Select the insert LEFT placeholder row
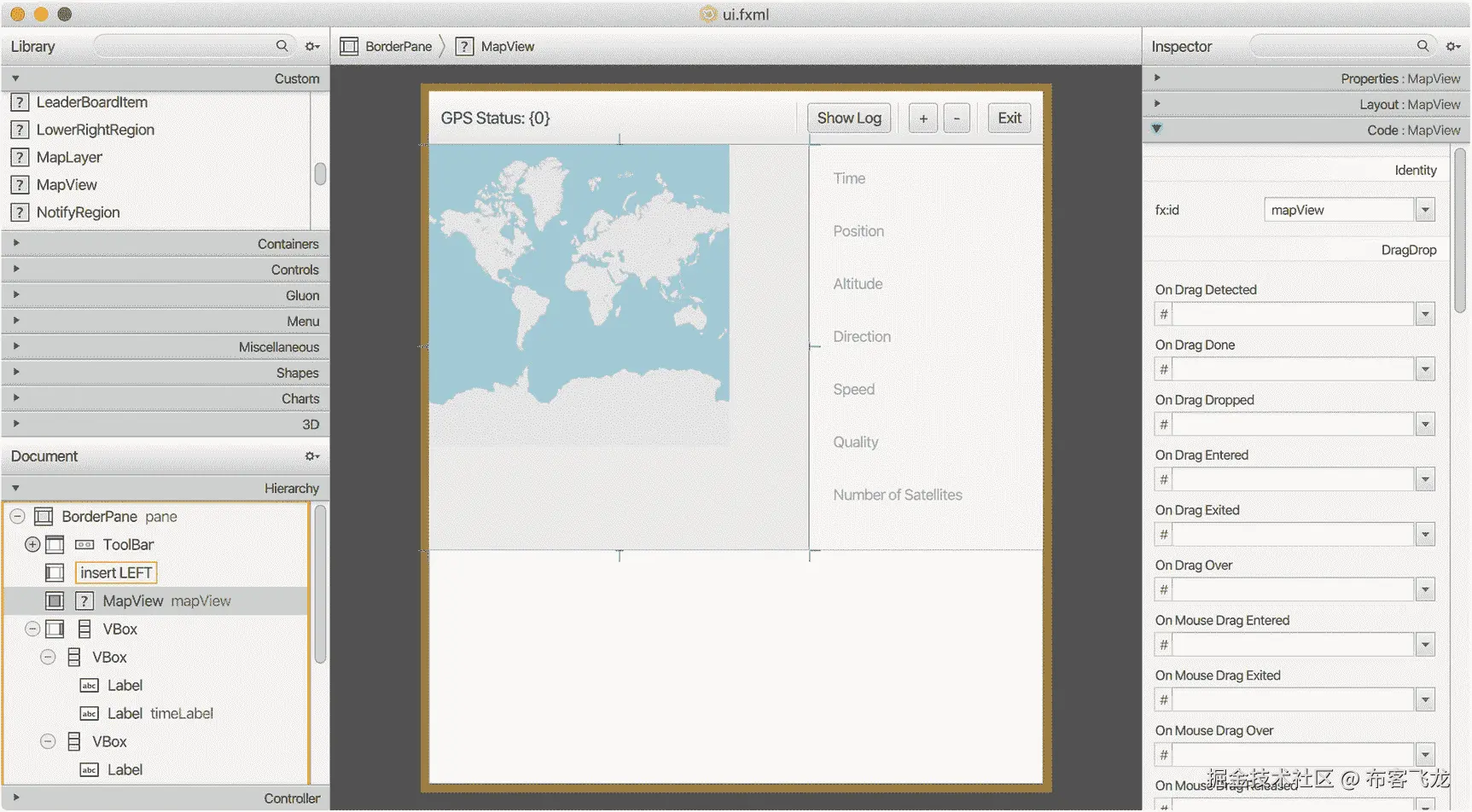Screen dimensions: 1472x812 pyautogui.click(x=116, y=572)
